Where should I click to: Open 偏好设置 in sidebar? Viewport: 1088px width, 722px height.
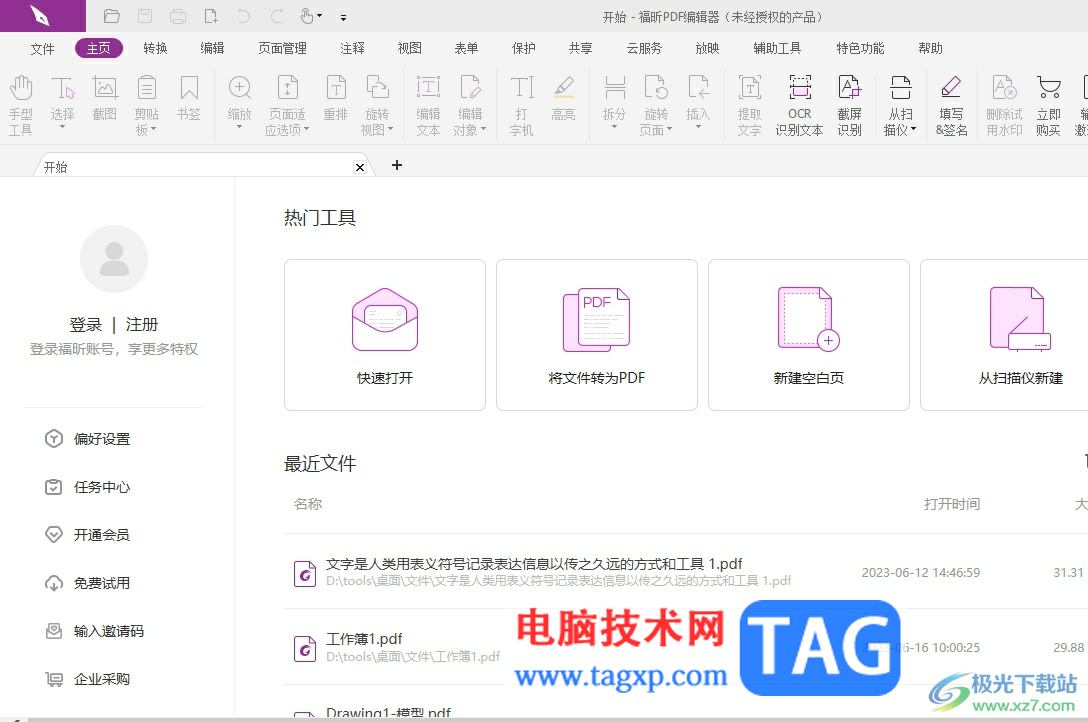[x=87, y=439]
